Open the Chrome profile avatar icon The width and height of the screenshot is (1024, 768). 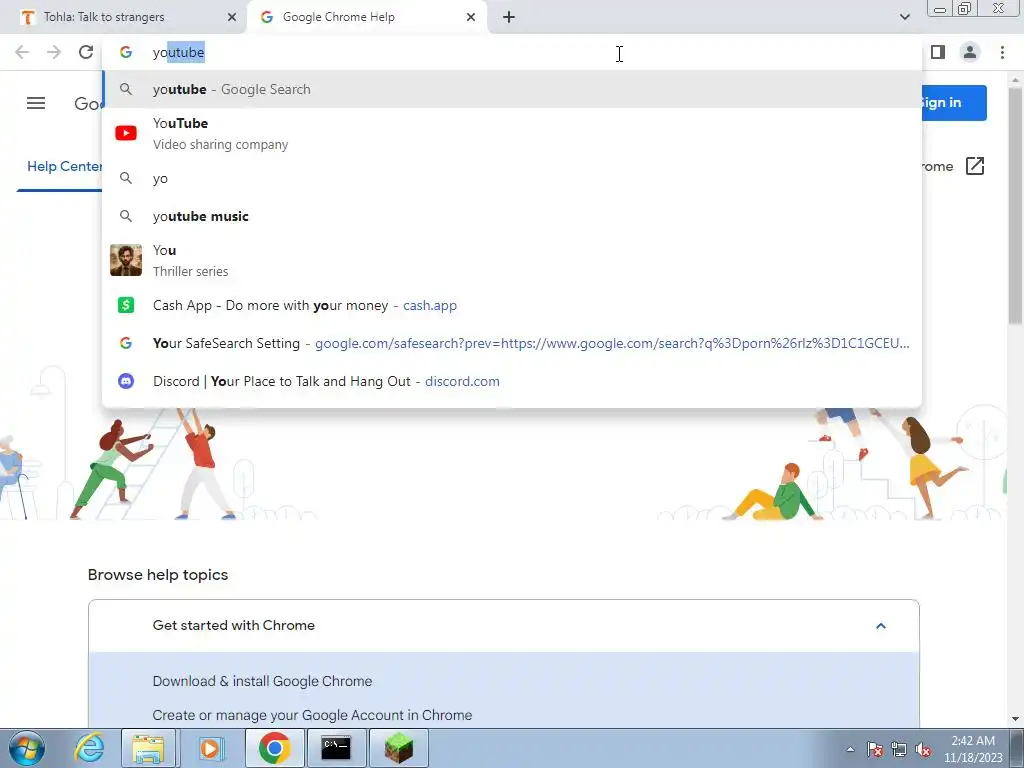970,52
